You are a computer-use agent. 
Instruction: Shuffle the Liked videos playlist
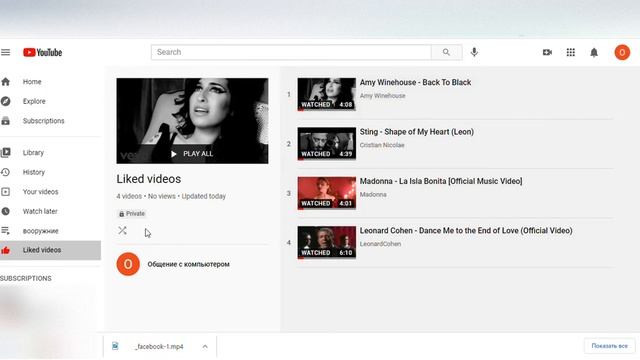pos(122,231)
